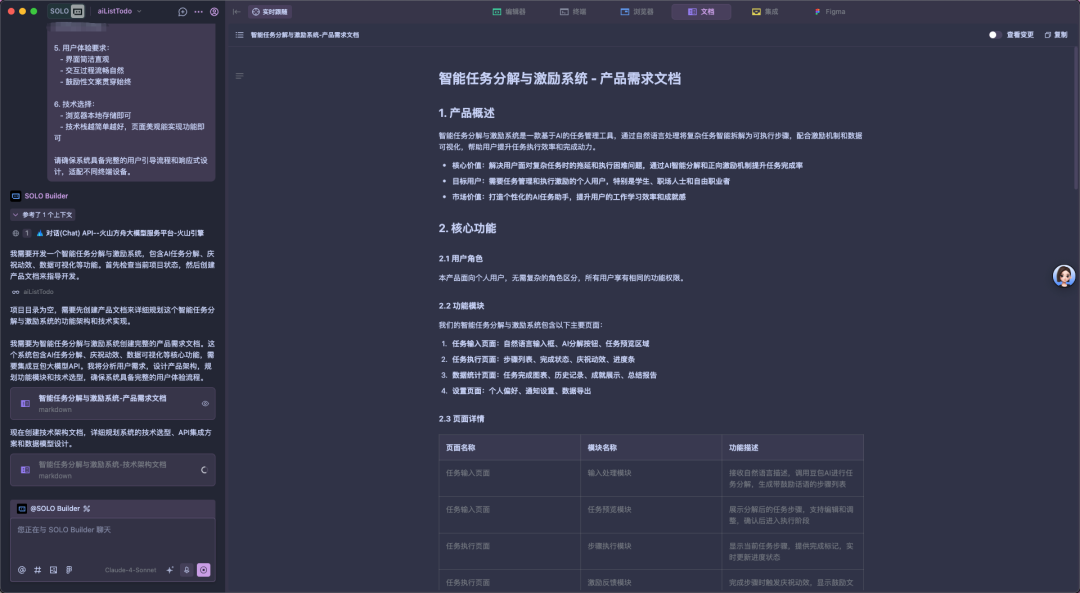Collapse the chat panel with the arrow icon

[x=236, y=12]
